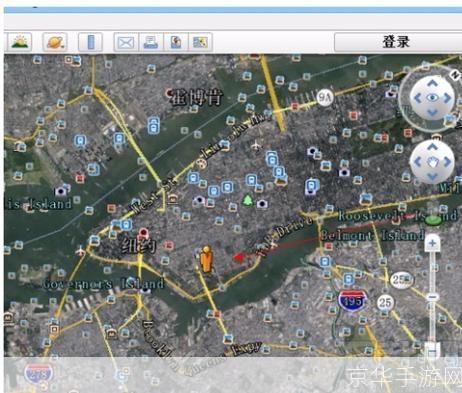The height and width of the screenshot is (393, 462).
Task: Click the 霍博肯 place label
Action: point(197,97)
